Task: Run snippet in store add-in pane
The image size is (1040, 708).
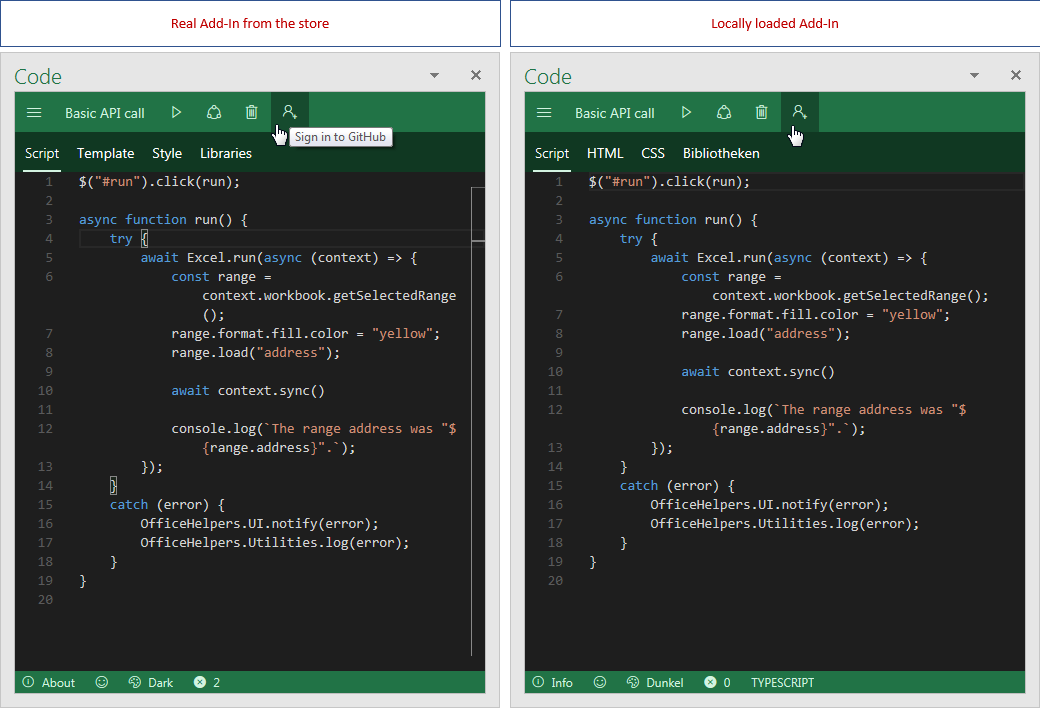Action: 176,113
